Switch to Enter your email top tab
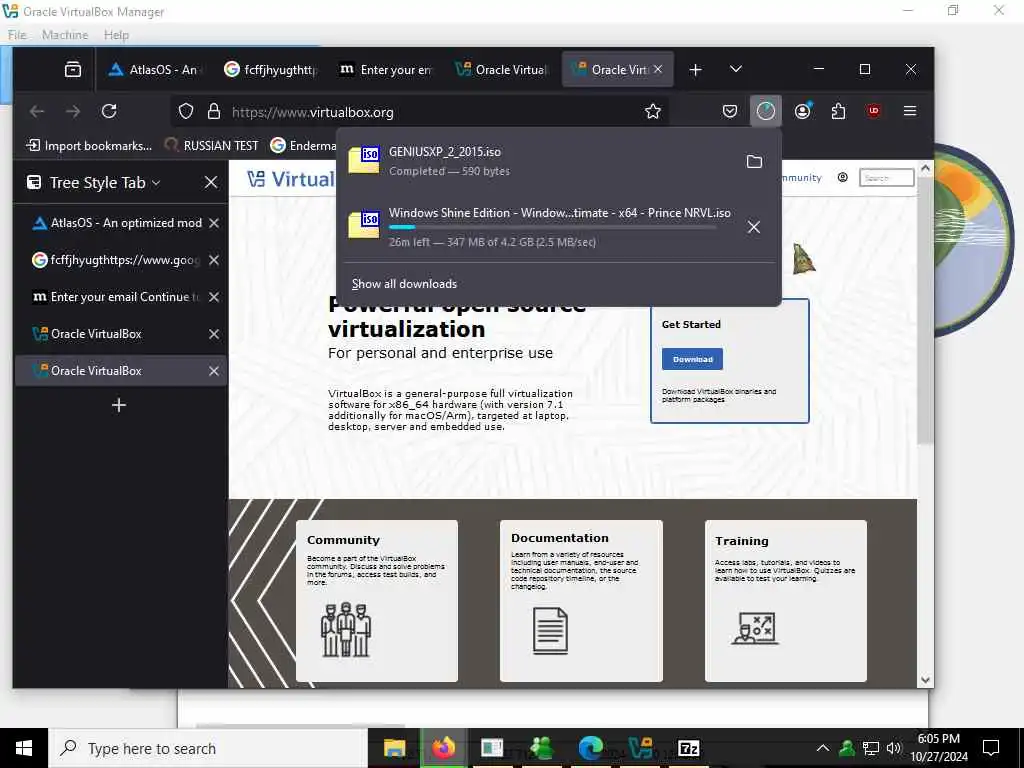Viewport: 1024px width, 768px height. 387,69
